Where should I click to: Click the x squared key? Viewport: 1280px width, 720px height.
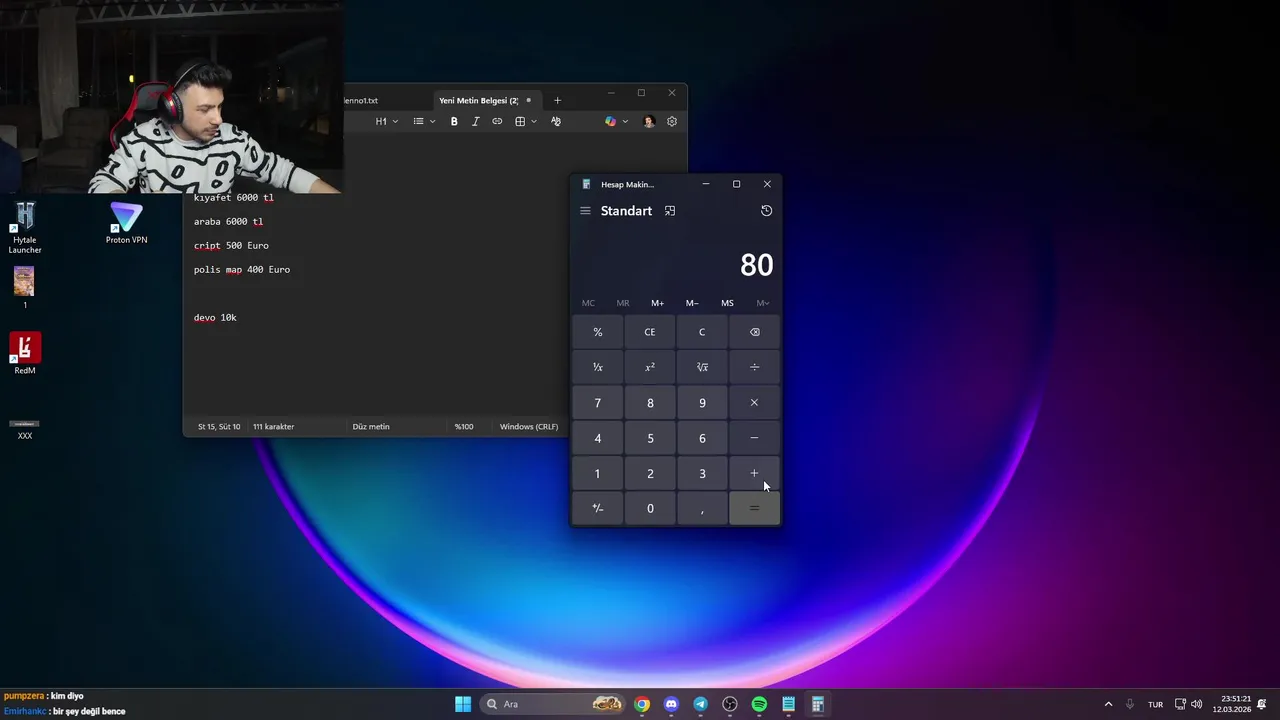click(x=650, y=367)
